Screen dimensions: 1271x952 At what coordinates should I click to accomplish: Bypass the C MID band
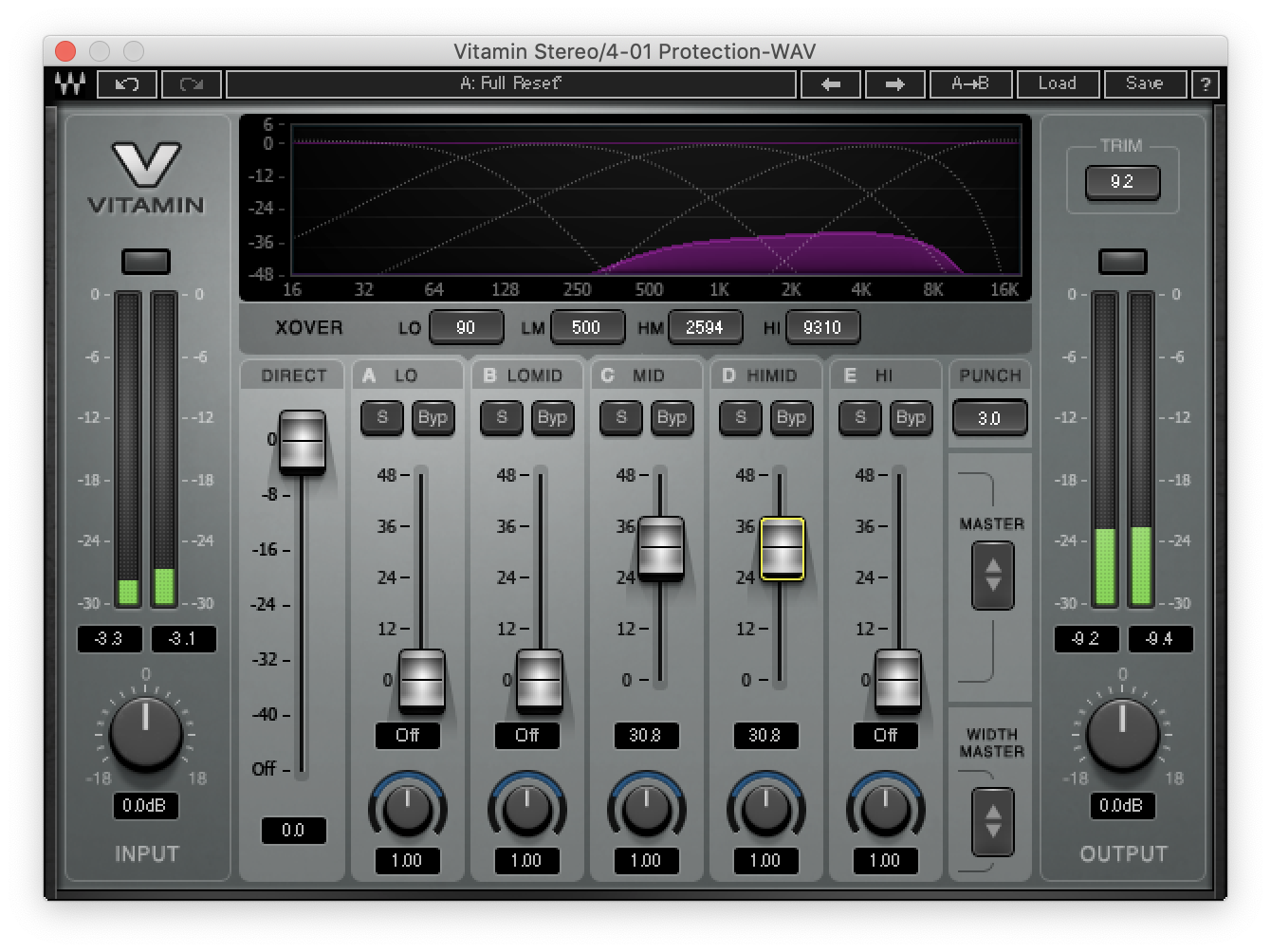672,417
